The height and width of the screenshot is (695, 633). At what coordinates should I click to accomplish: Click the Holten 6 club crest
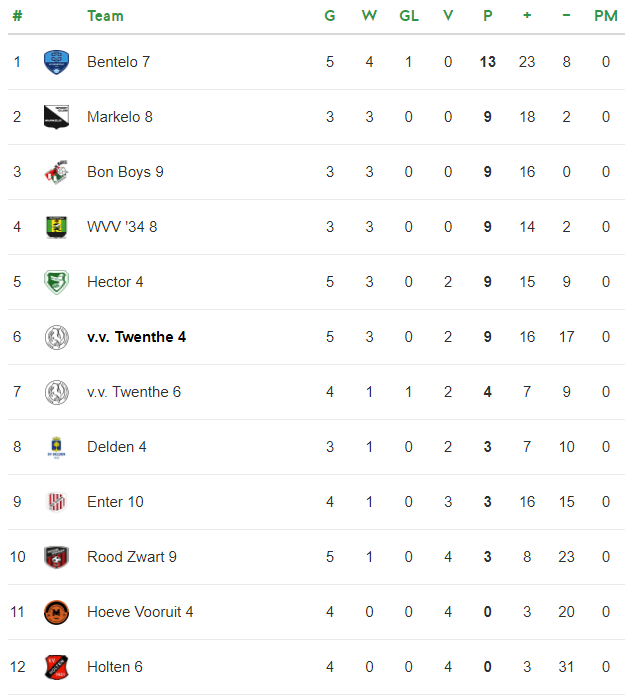coord(56,667)
